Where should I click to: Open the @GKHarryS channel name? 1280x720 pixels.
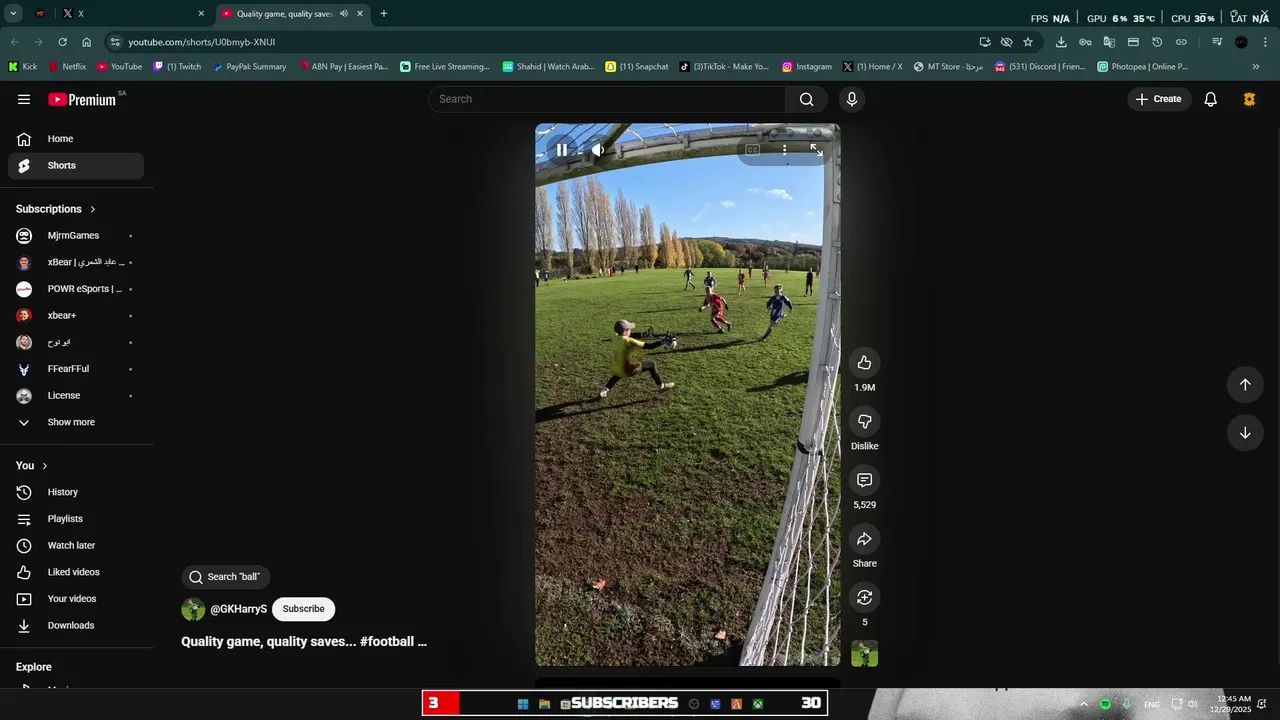pyautogui.click(x=238, y=609)
